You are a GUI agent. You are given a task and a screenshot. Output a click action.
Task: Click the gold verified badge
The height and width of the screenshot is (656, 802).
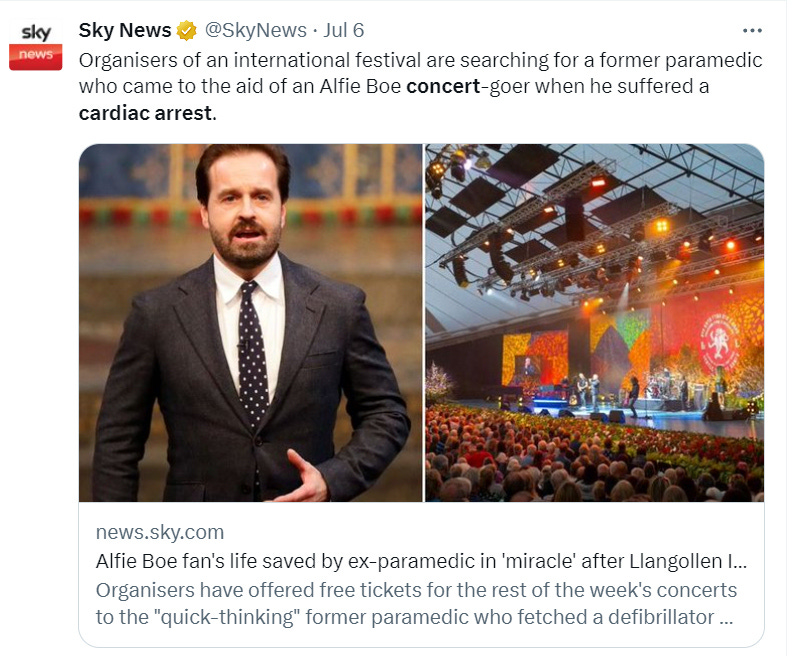[187, 32]
